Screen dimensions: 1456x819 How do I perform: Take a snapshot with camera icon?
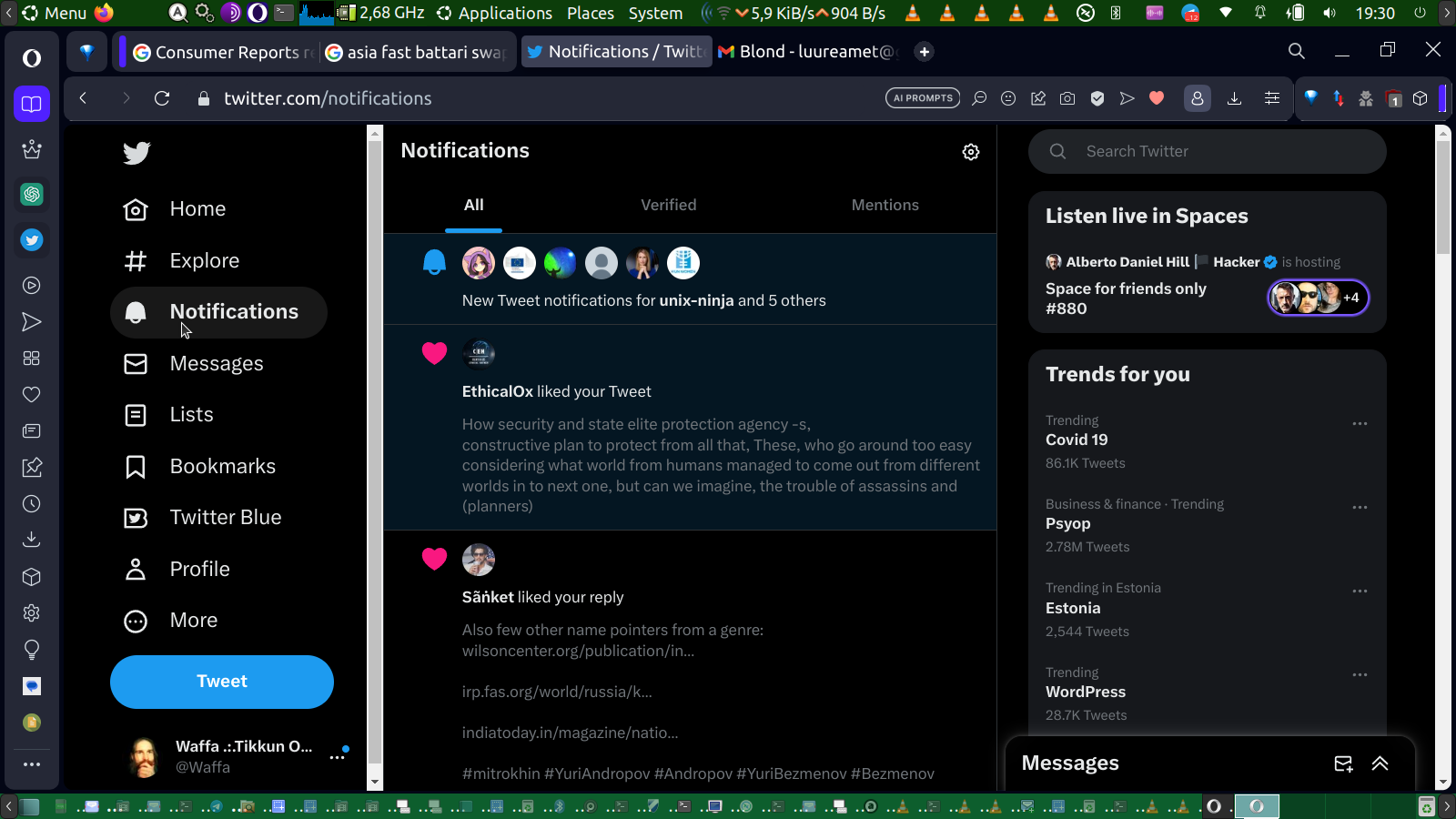click(x=1067, y=98)
